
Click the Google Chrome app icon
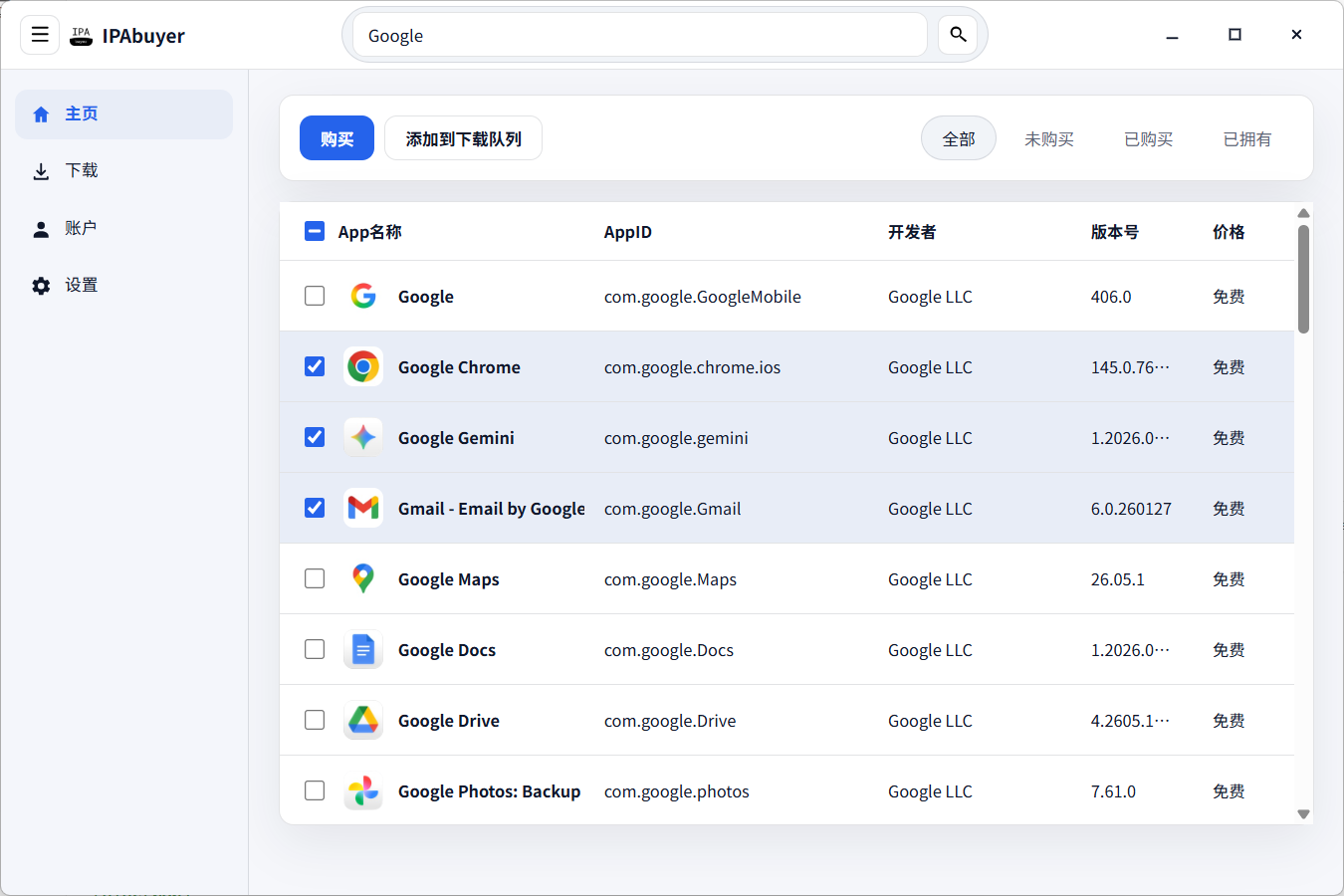pos(363,367)
